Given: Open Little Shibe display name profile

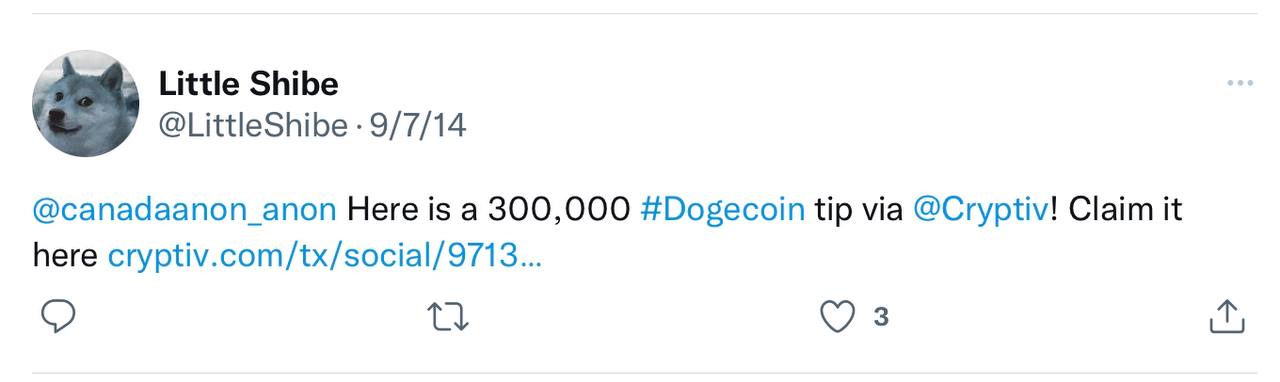Looking at the screenshot, I should coord(249,83).
